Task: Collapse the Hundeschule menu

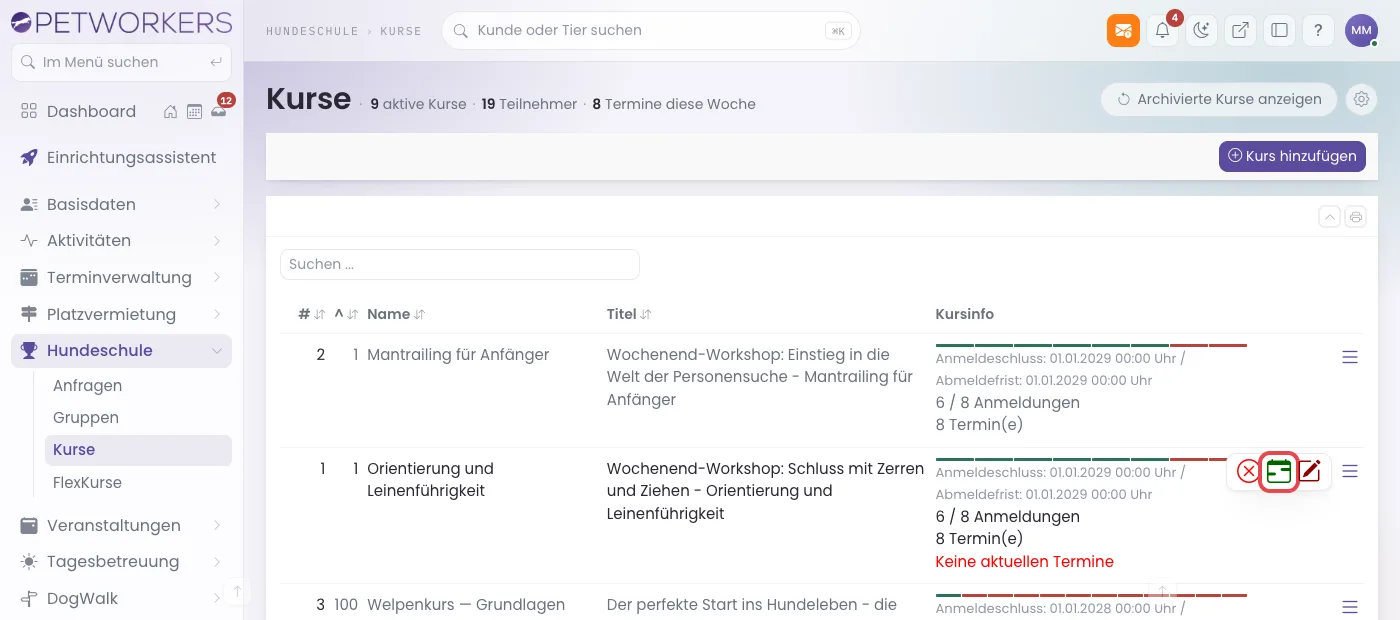Action: point(121,350)
